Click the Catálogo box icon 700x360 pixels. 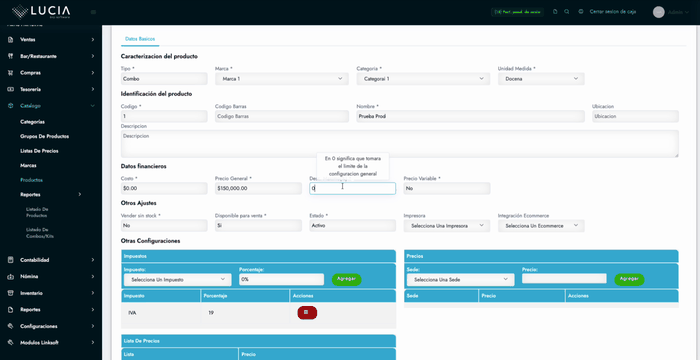tap(10, 106)
